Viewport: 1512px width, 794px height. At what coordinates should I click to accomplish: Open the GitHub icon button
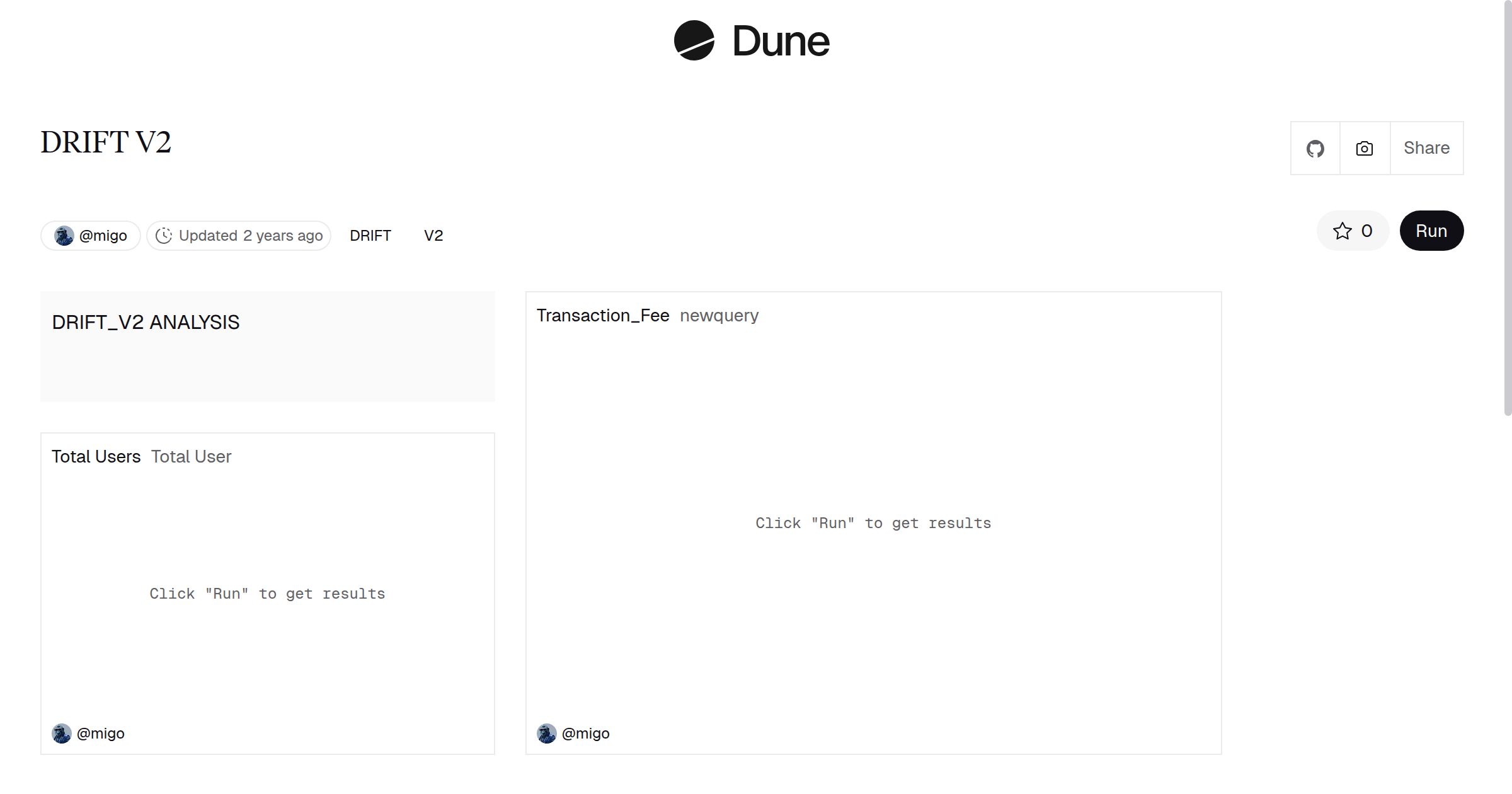pyautogui.click(x=1315, y=149)
